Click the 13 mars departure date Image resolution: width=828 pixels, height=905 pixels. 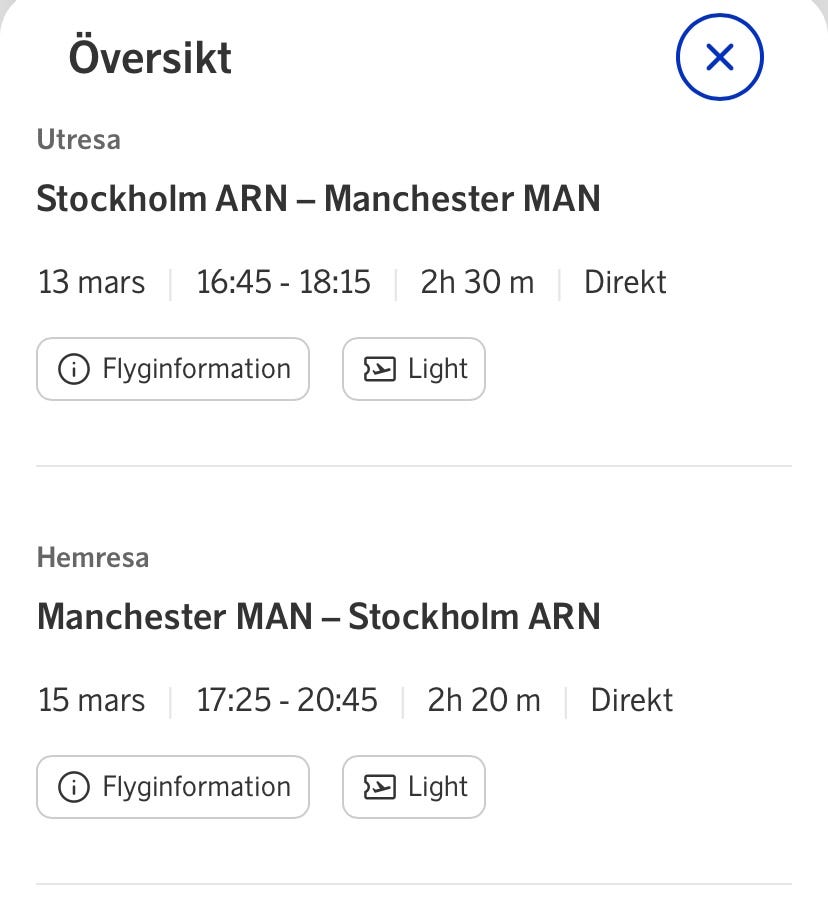91,283
